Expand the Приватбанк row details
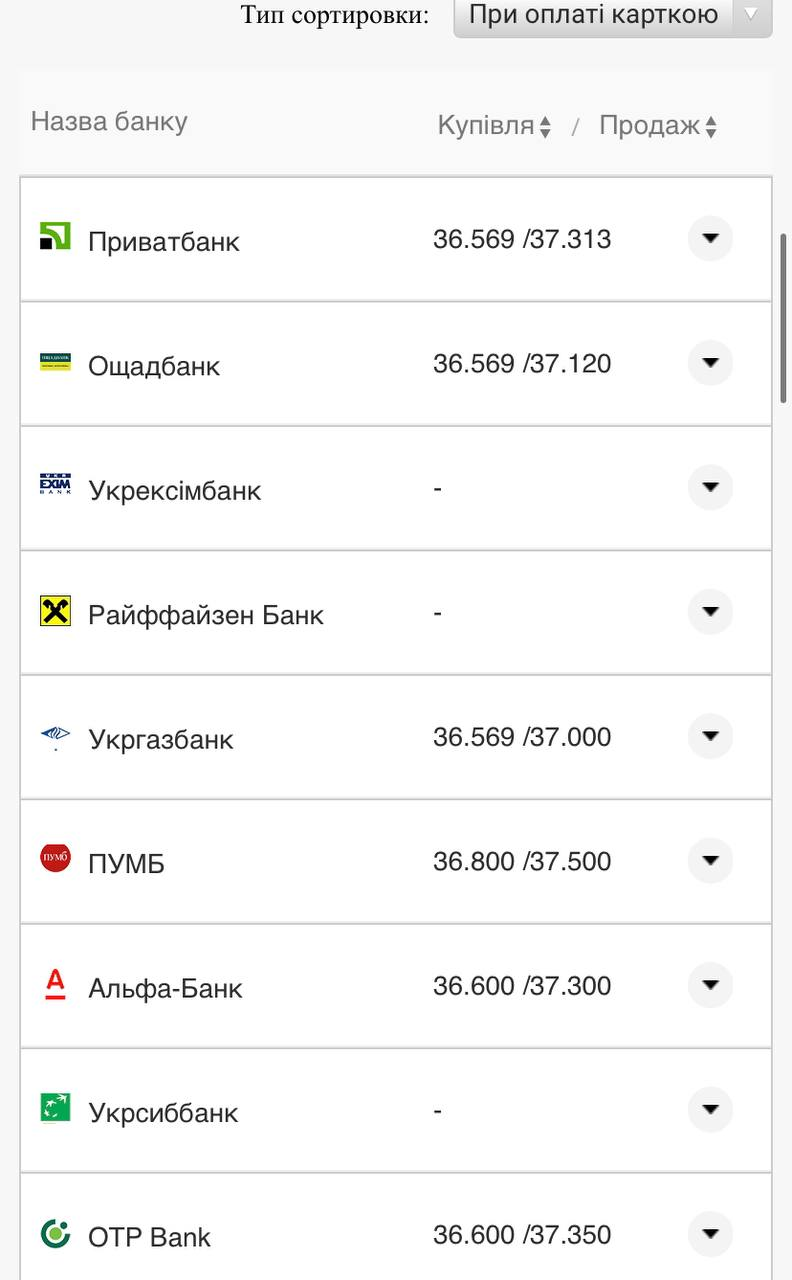 click(x=710, y=238)
